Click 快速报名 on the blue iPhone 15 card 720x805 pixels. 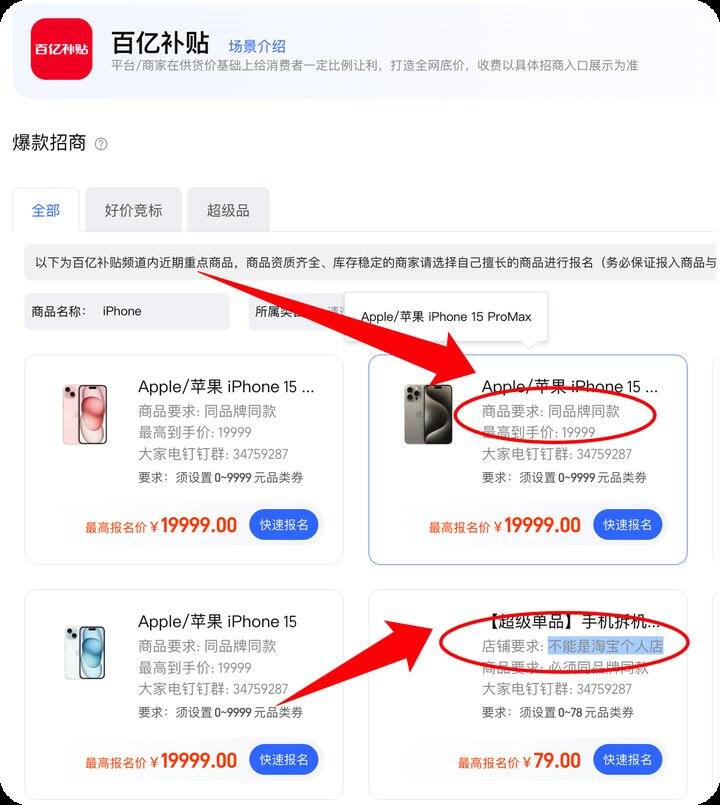click(283, 759)
